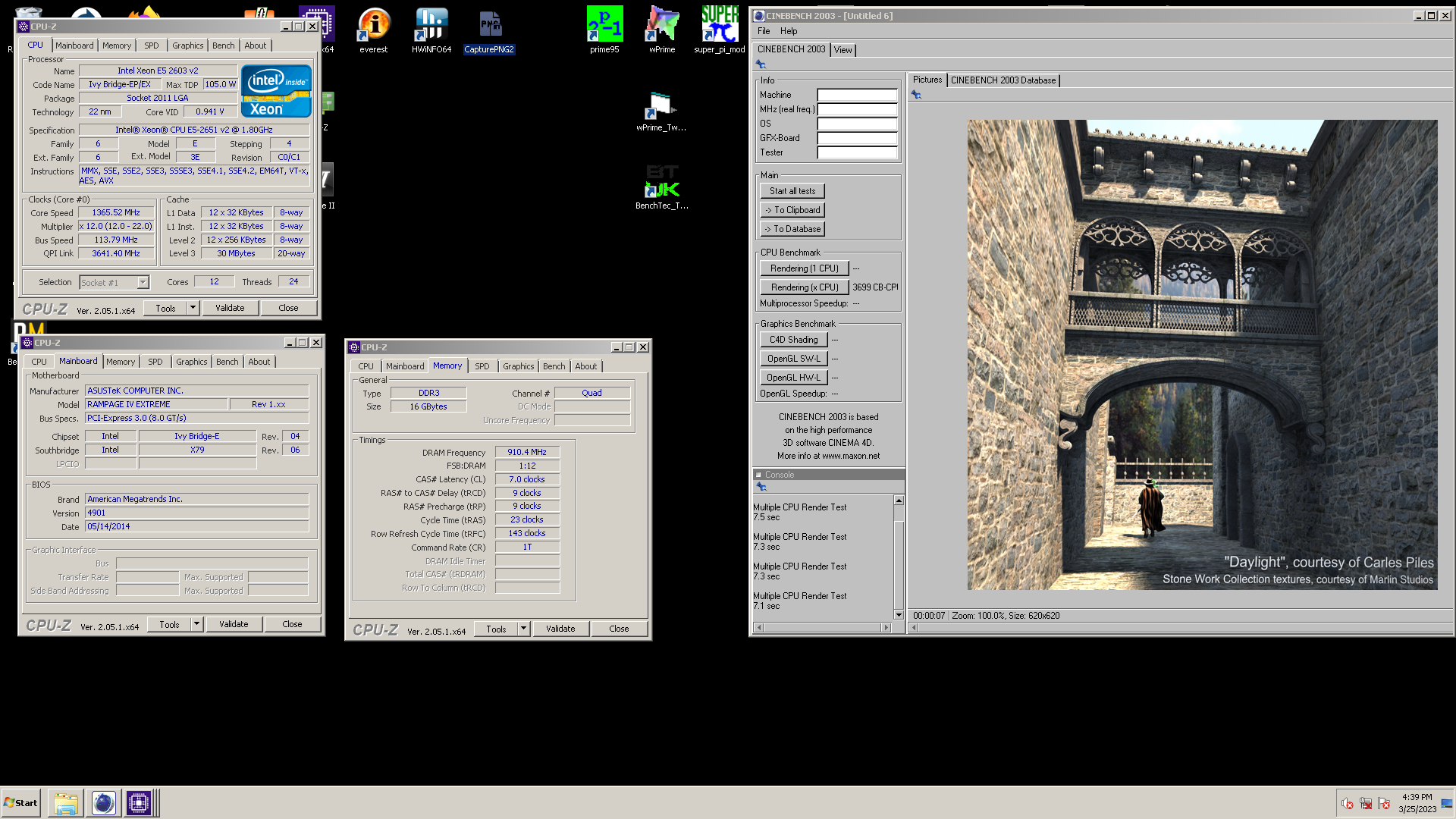Select the CapturePNG2 desktop icon
The height and width of the screenshot is (819, 1456).
(x=489, y=30)
